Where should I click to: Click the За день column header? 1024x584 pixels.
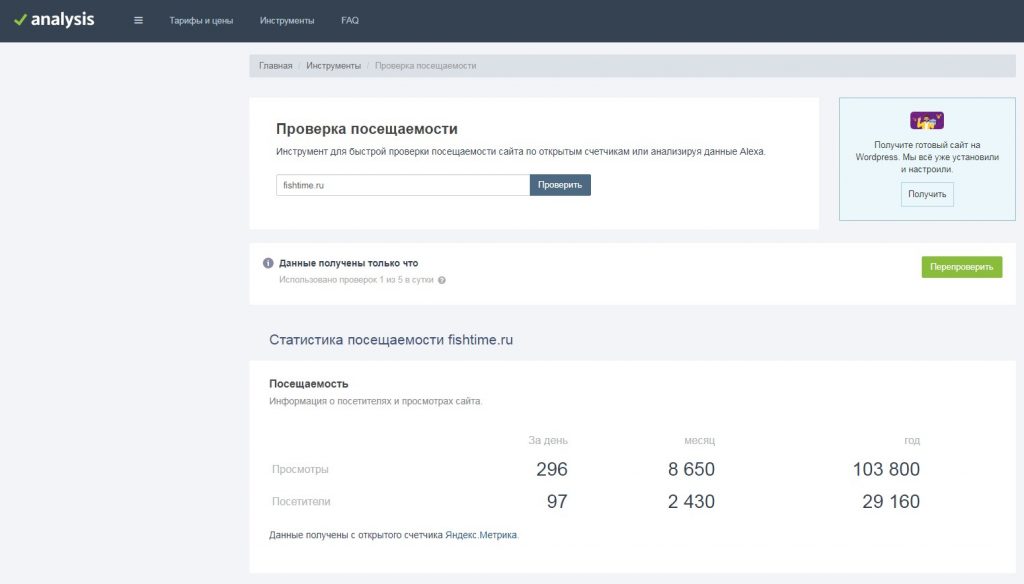click(548, 440)
